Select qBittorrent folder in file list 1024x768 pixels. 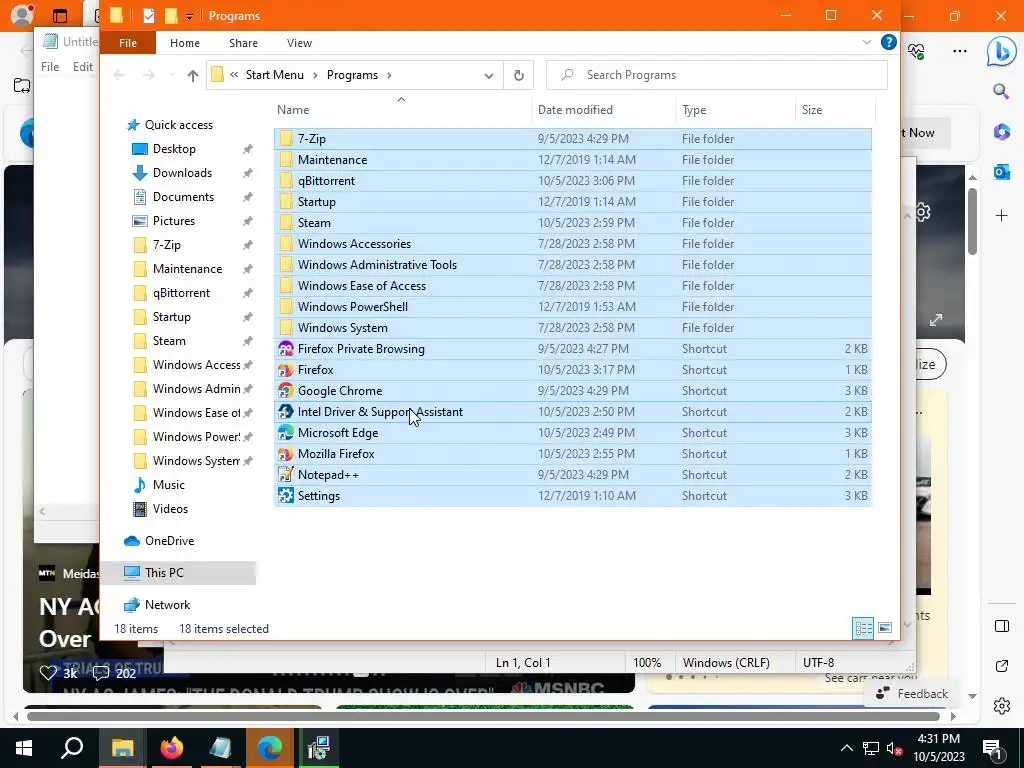tap(573, 181)
